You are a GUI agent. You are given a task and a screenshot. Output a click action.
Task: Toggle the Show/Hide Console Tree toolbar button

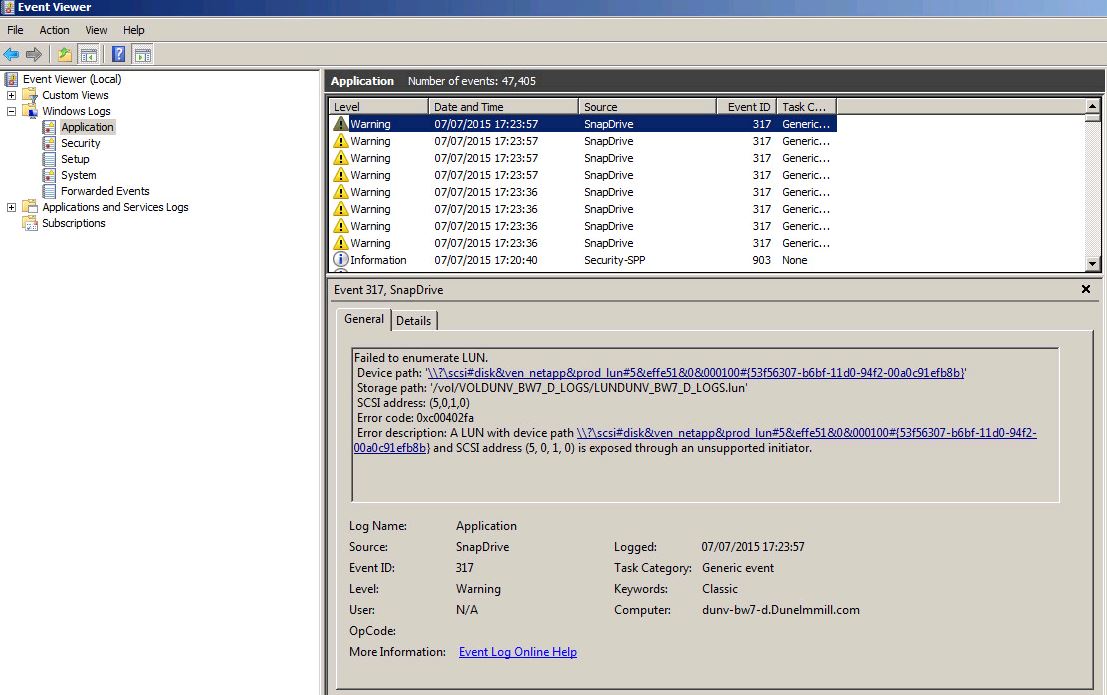[x=89, y=54]
